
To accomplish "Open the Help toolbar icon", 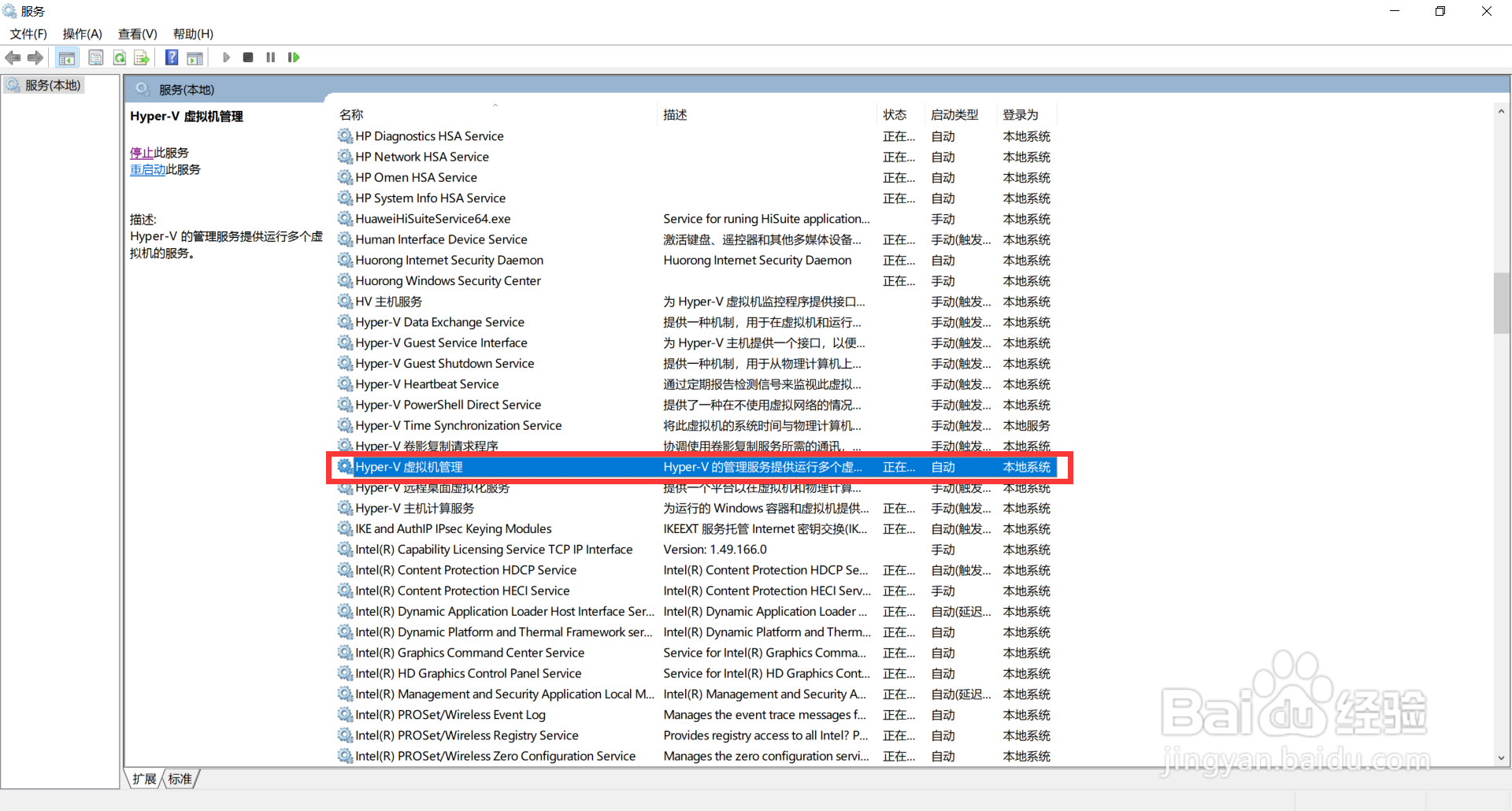I will pyautogui.click(x=172, y=57).
